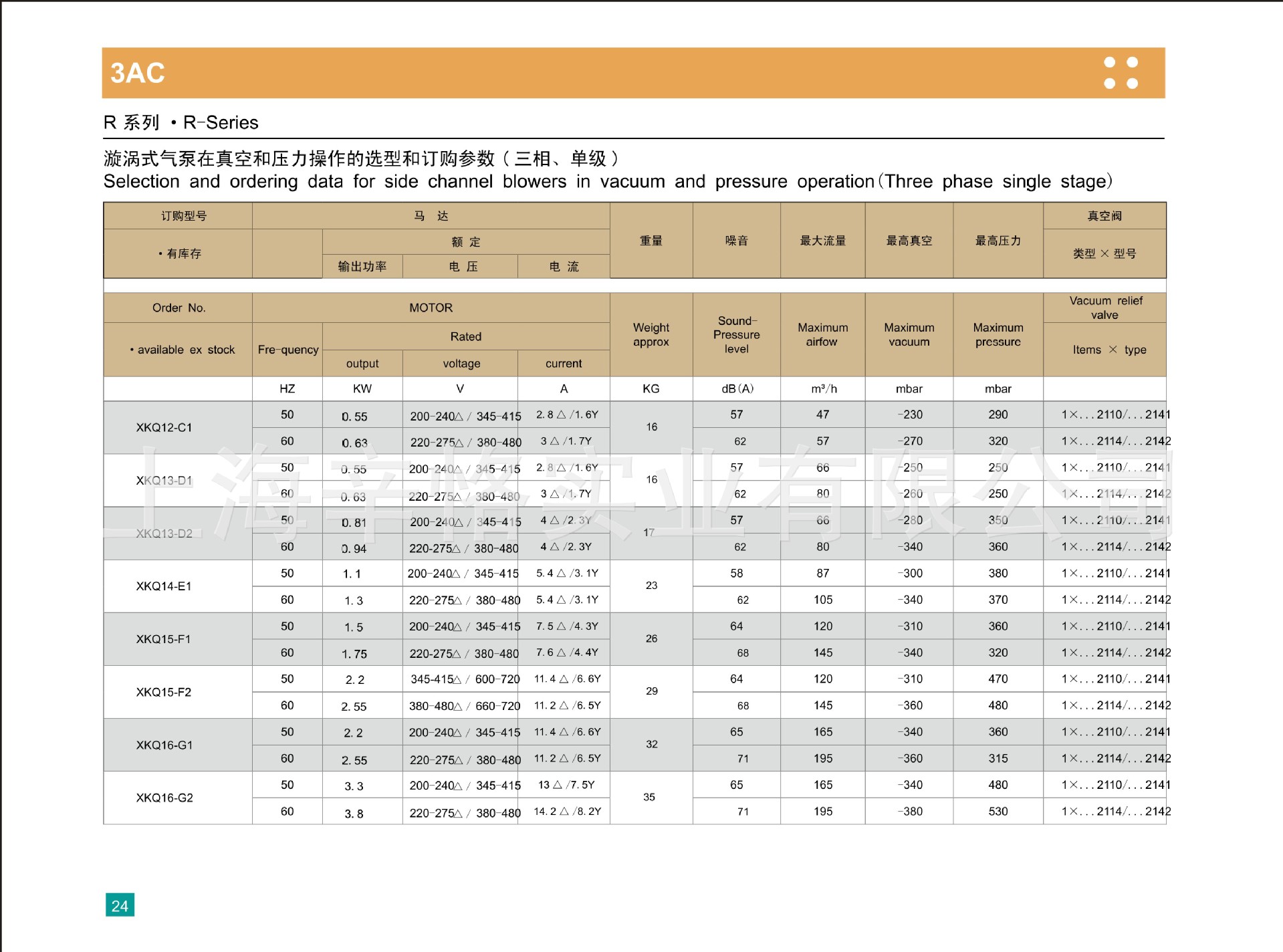Click the pressure value '290'
Image resolution: width=1283 pixels, height=952 pixels.
(x=998, y=414)
